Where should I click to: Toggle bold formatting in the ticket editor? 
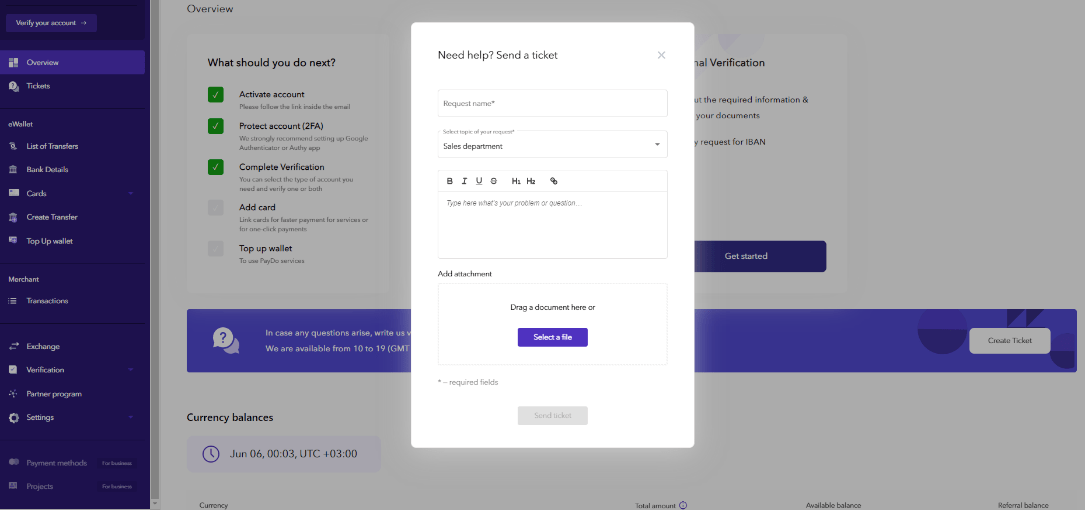click(x=450, y=181)
